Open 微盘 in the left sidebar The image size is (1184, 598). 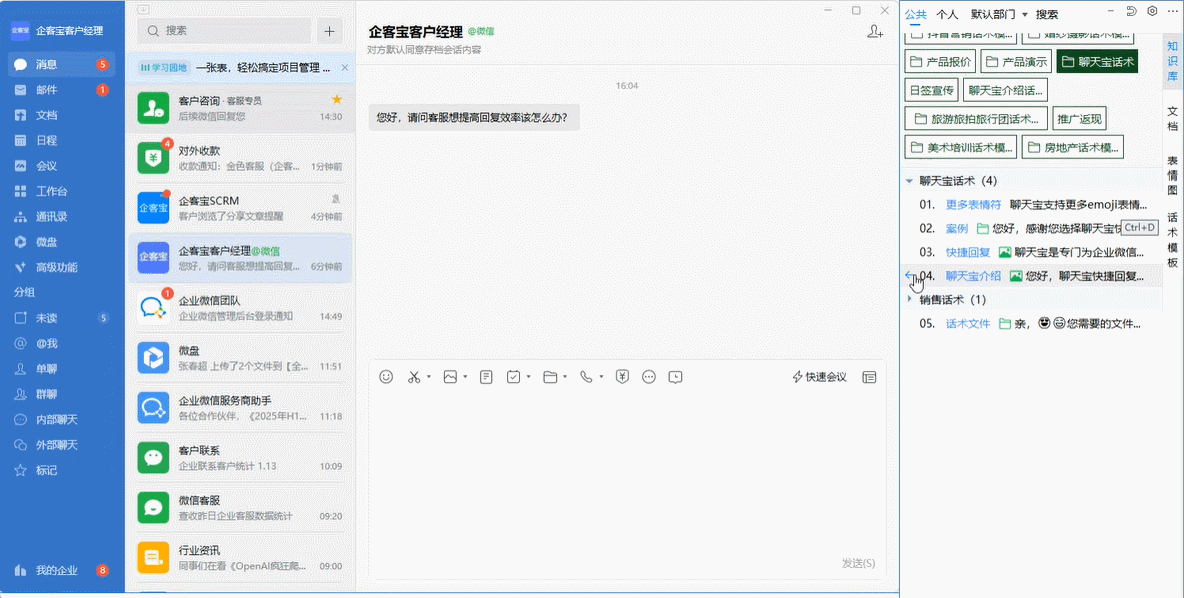point(62,242)
